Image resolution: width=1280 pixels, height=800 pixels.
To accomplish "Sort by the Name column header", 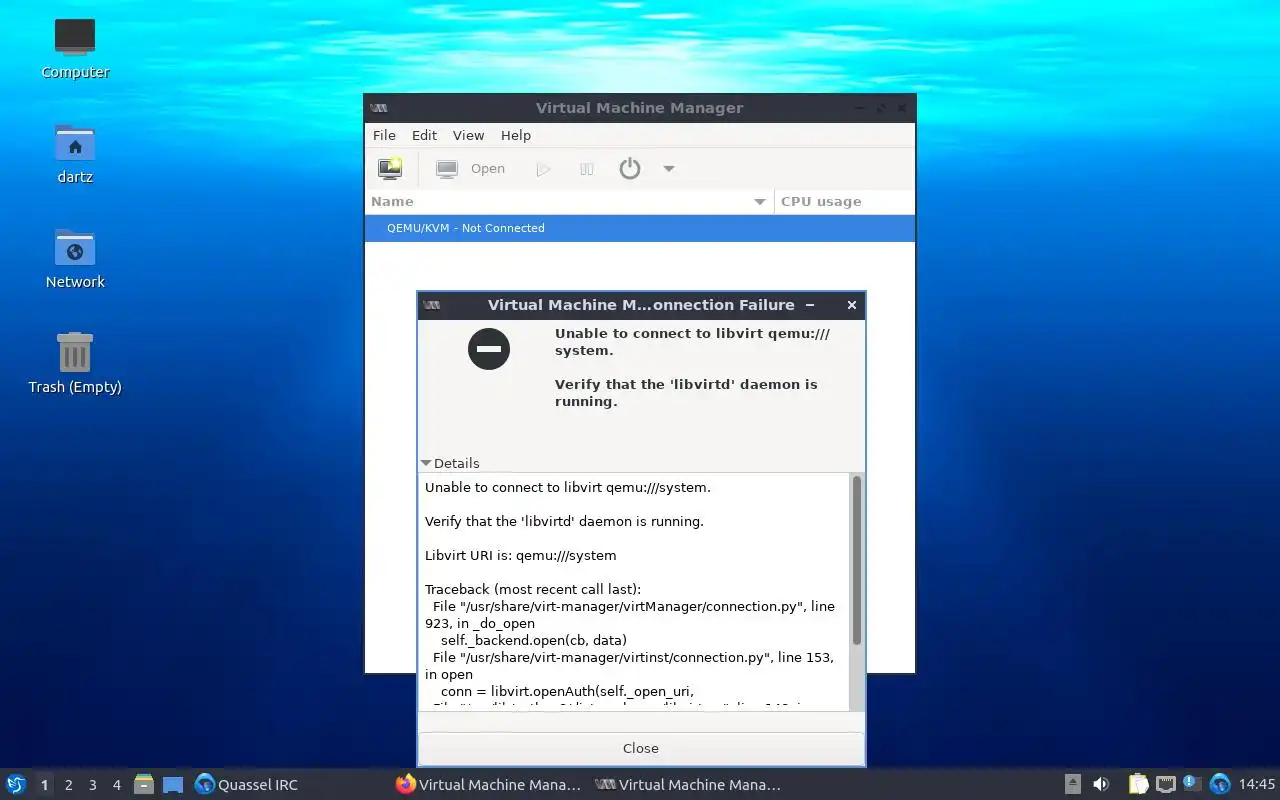I will [569, 201].
